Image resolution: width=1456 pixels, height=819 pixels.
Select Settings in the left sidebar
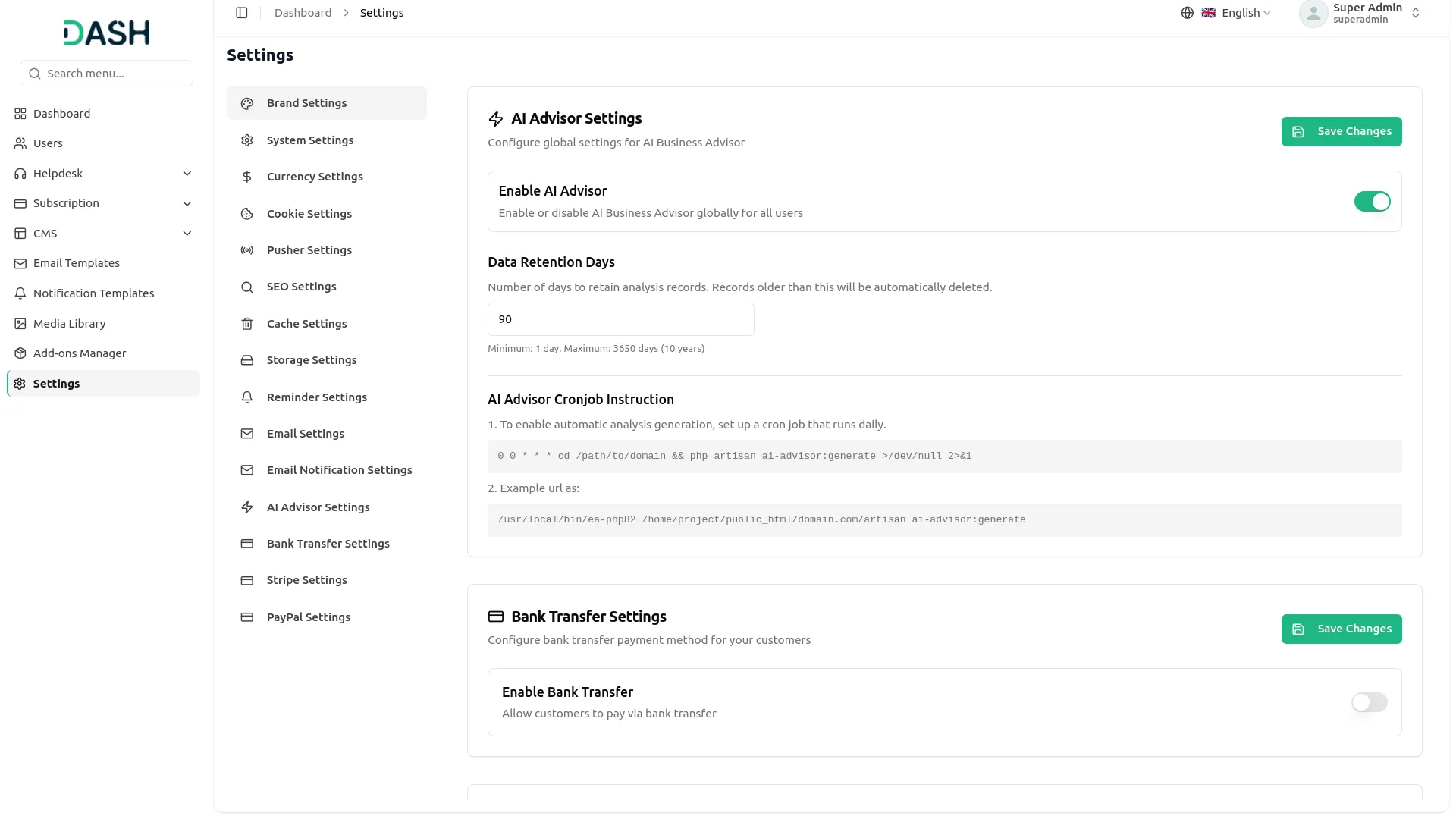pyautogui.click(x=103, y=384)
